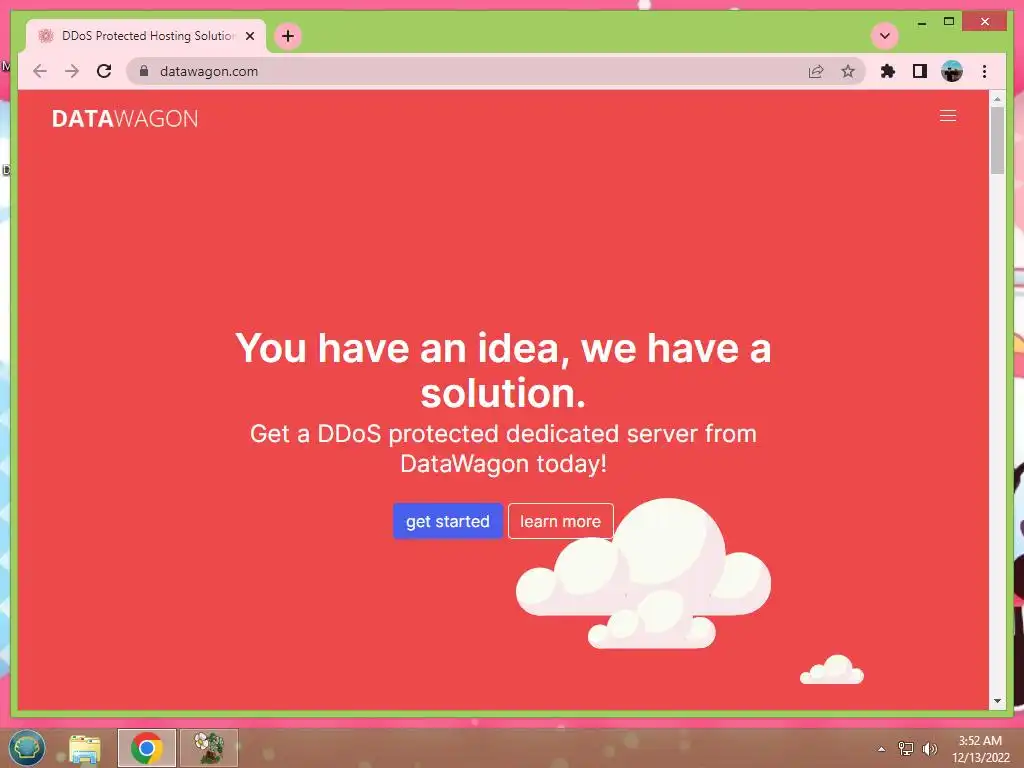The width and height of the screenshot is (1024, 768).
Task: Click the blue get started button
Action: pos(447,521)
